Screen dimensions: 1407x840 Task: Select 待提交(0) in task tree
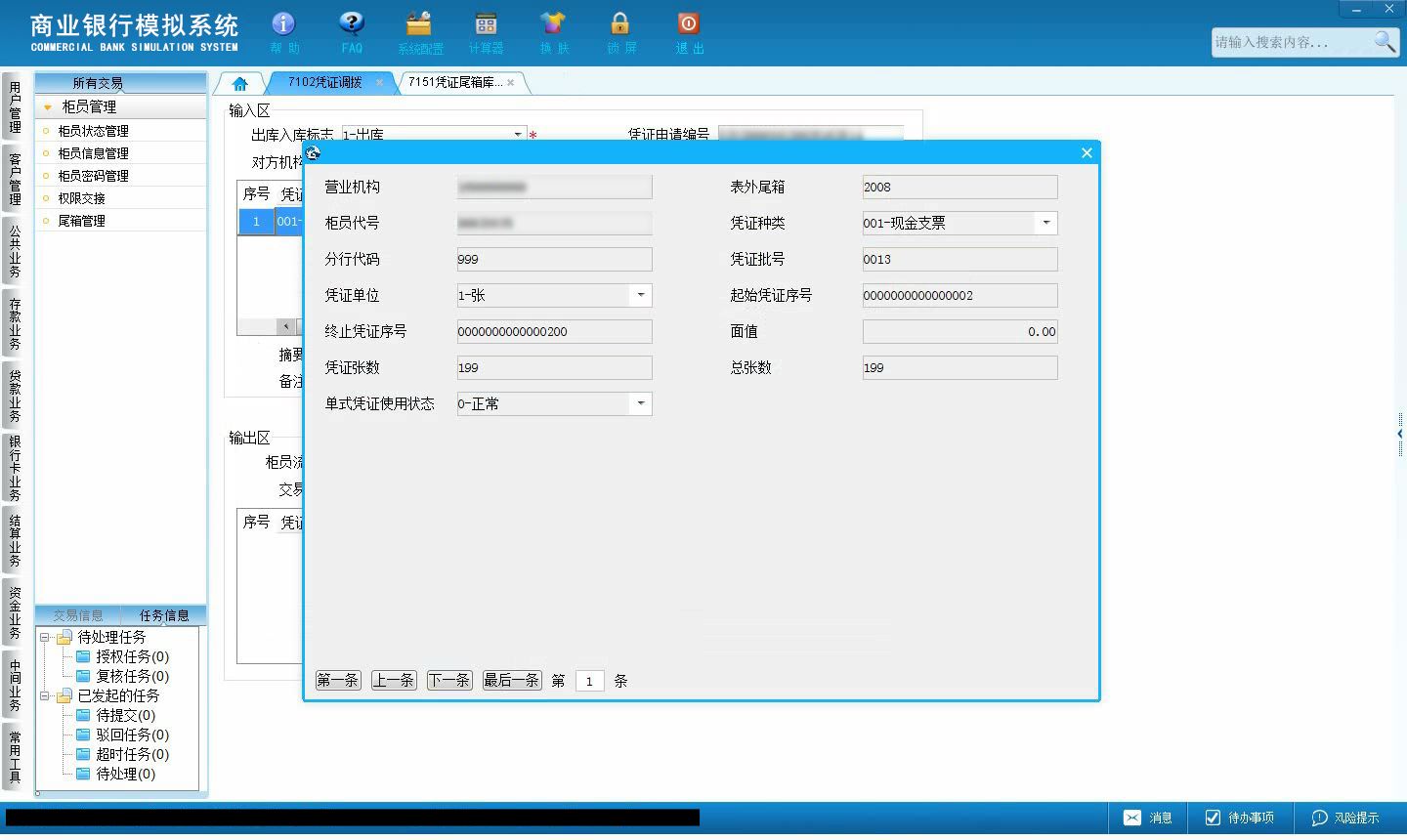click(125, 715)
